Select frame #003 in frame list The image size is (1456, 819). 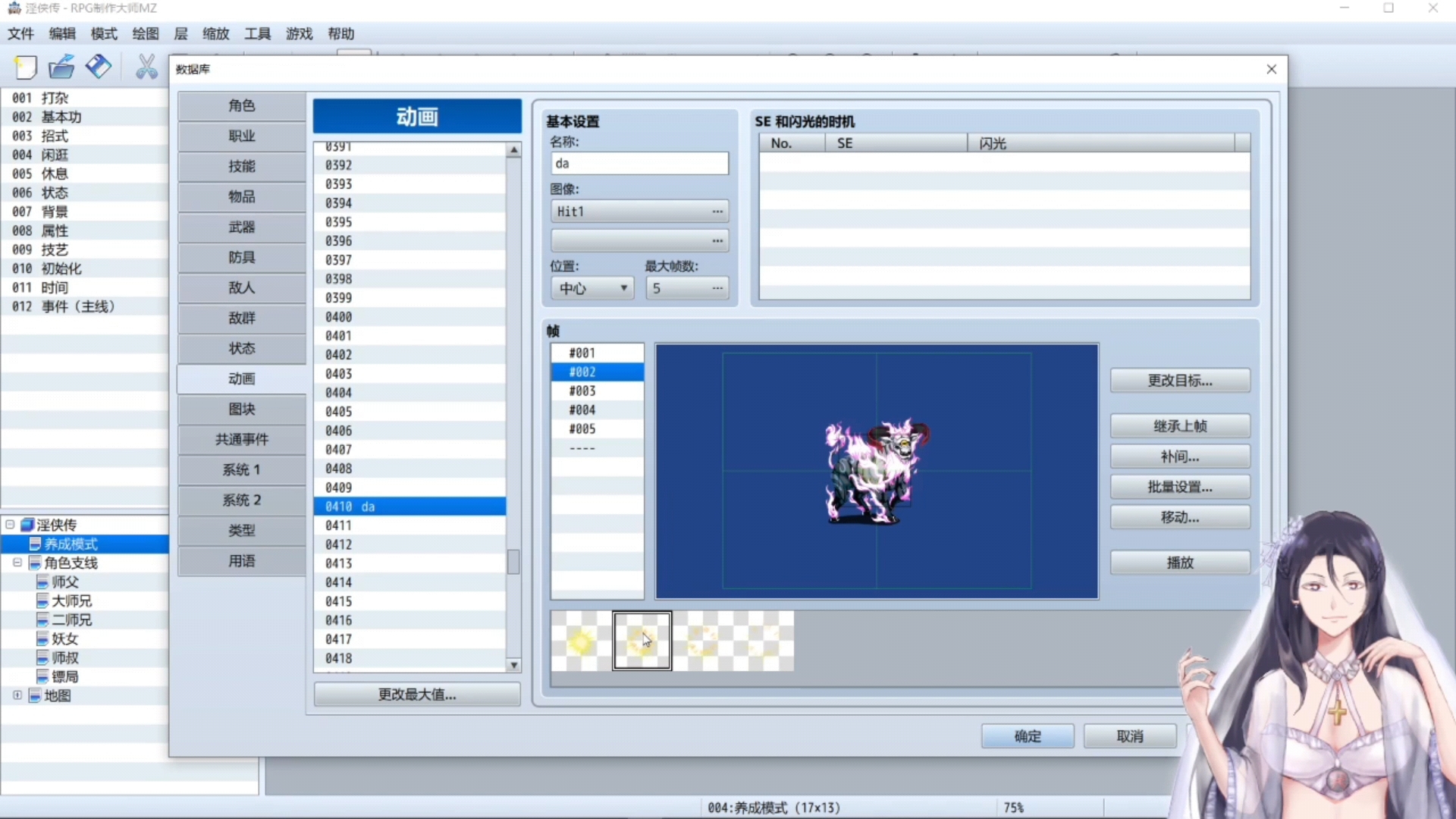click(x=598, y=391)
